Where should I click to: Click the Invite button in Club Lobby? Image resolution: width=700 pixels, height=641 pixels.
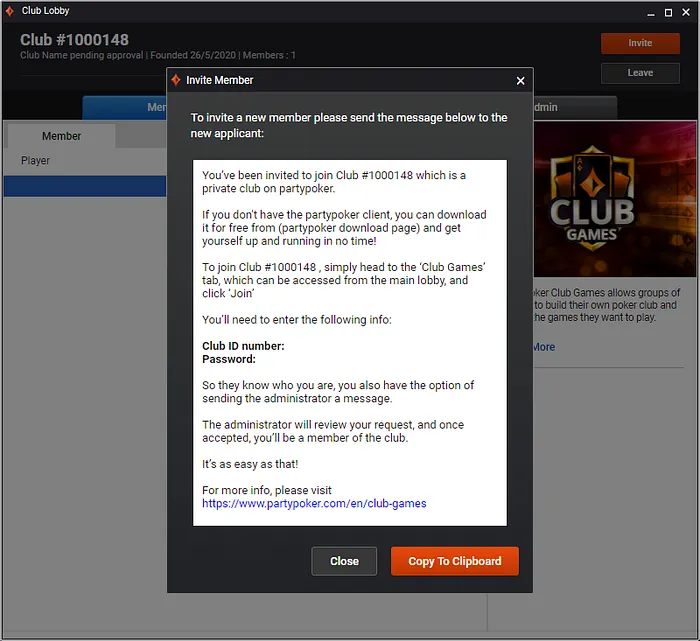(x=640, y=43)
